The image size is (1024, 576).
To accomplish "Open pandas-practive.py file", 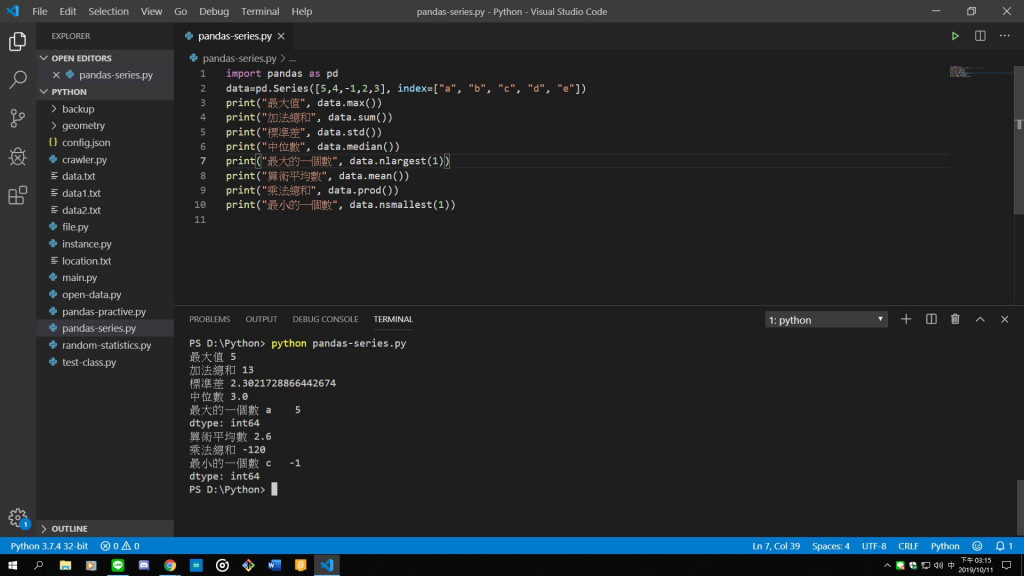I will pos(105,312).
